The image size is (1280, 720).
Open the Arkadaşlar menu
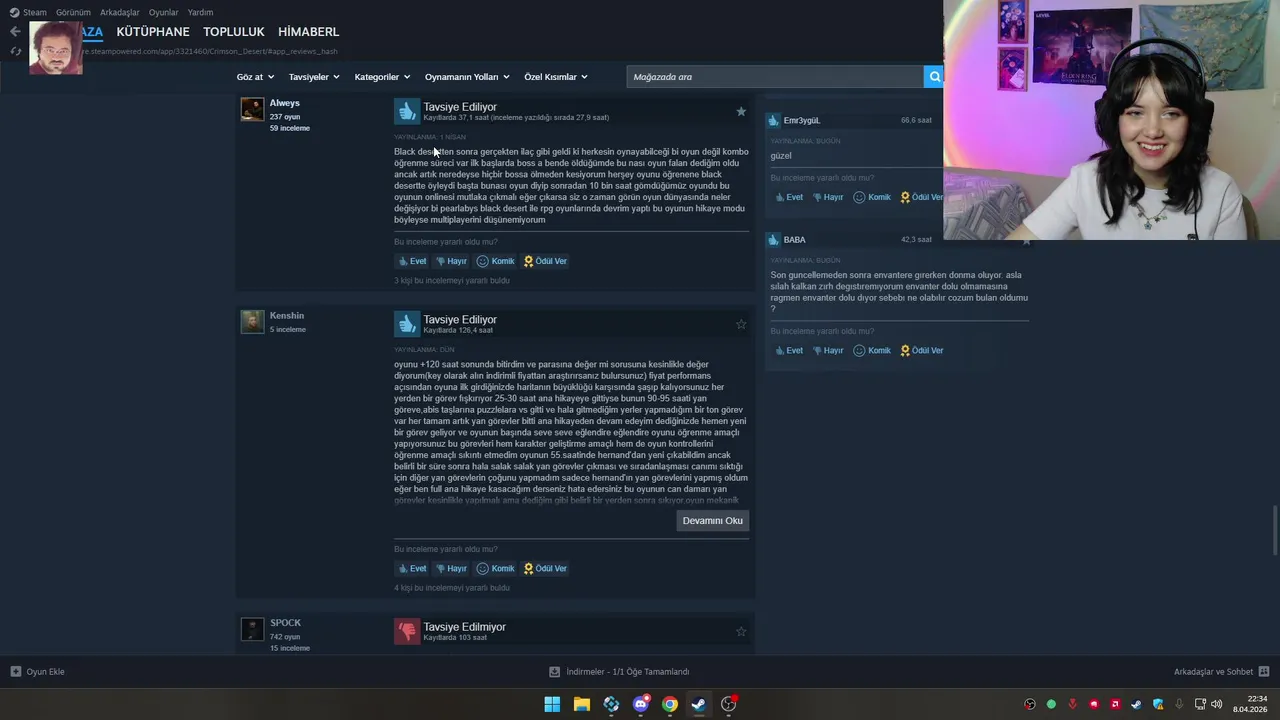pos(120,13)
